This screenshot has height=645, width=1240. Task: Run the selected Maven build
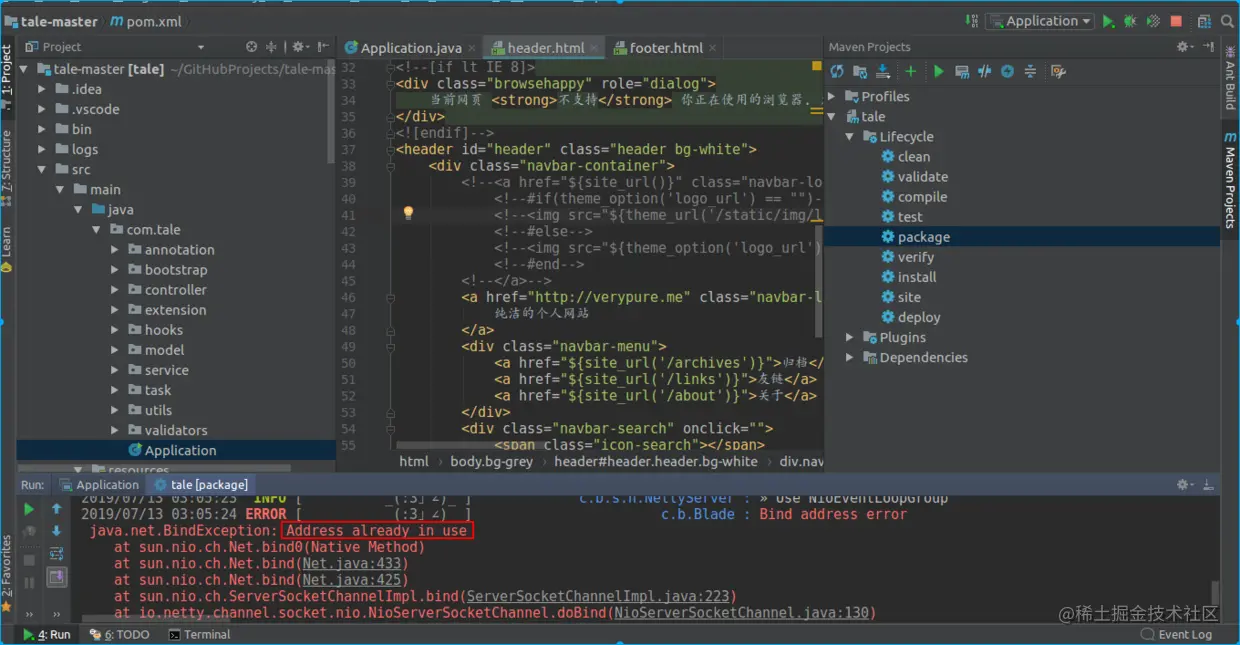[x=938, y=71]
